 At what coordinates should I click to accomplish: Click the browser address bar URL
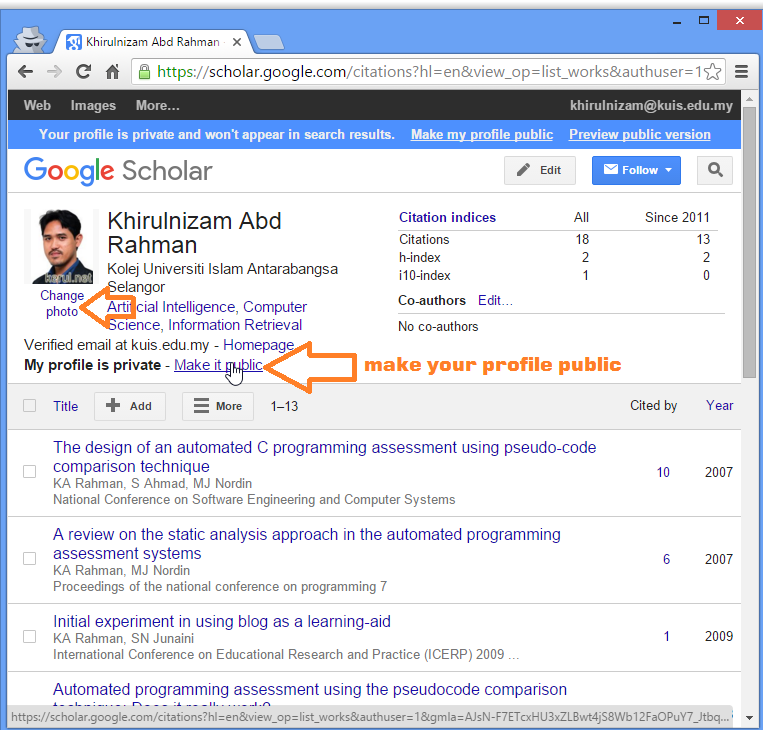(428, 72)
